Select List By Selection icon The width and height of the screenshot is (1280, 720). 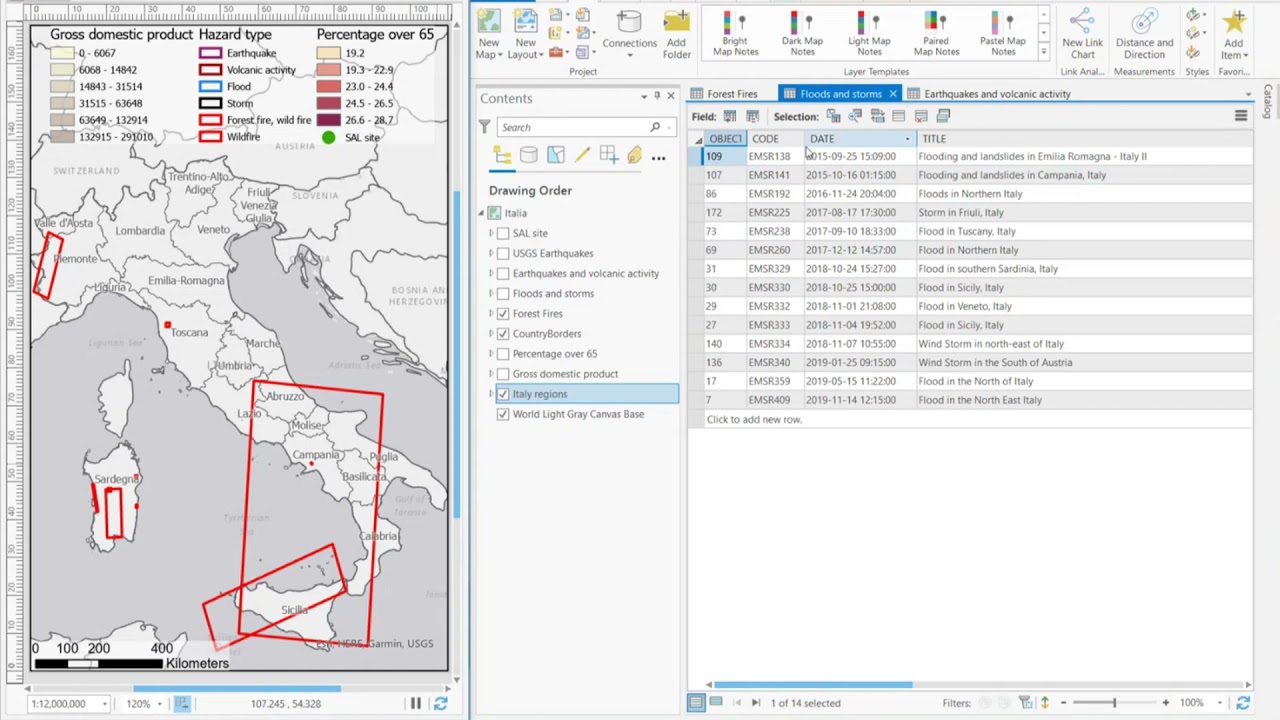(555, 156)
